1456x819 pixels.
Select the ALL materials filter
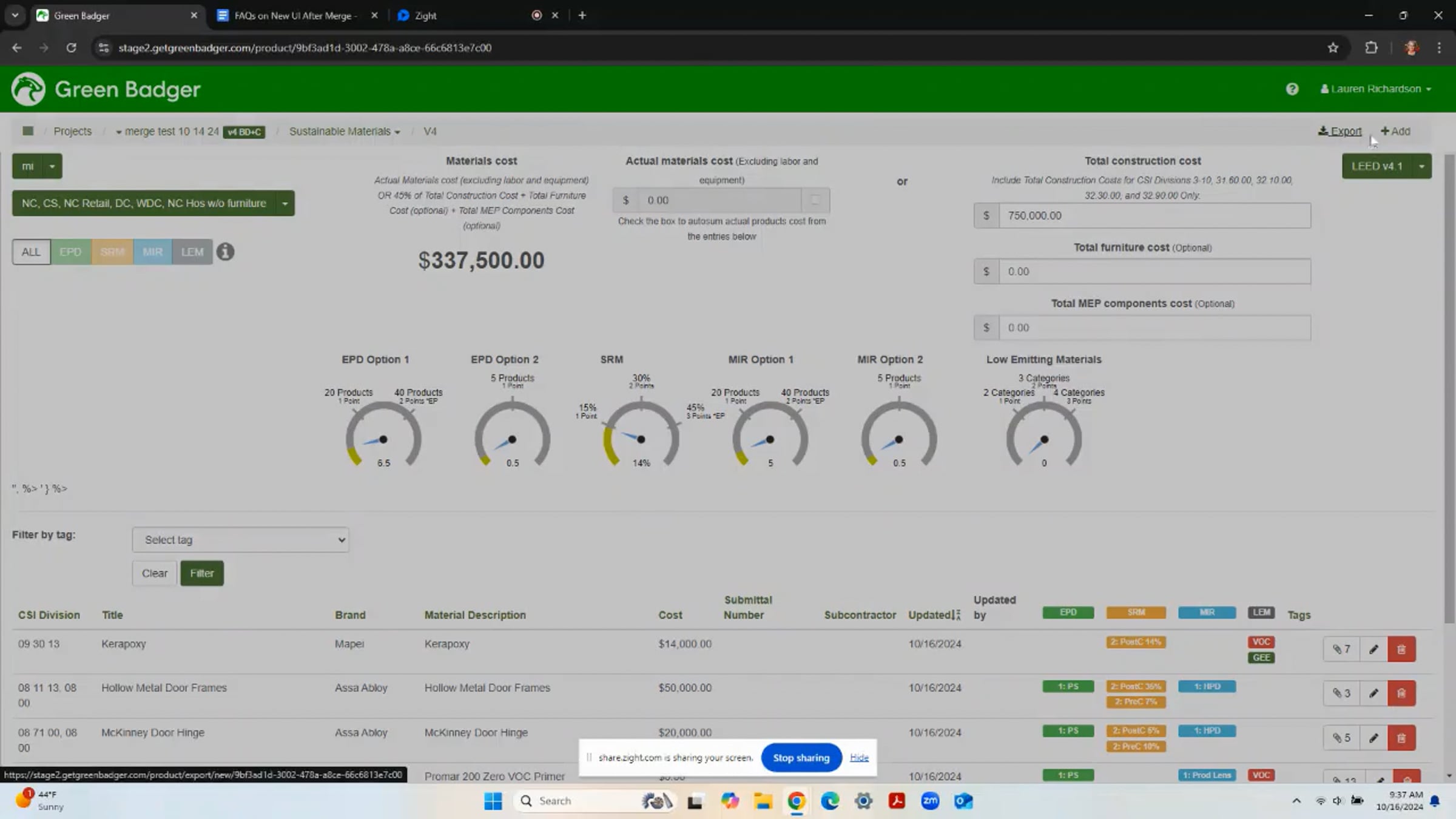(31, 252)
